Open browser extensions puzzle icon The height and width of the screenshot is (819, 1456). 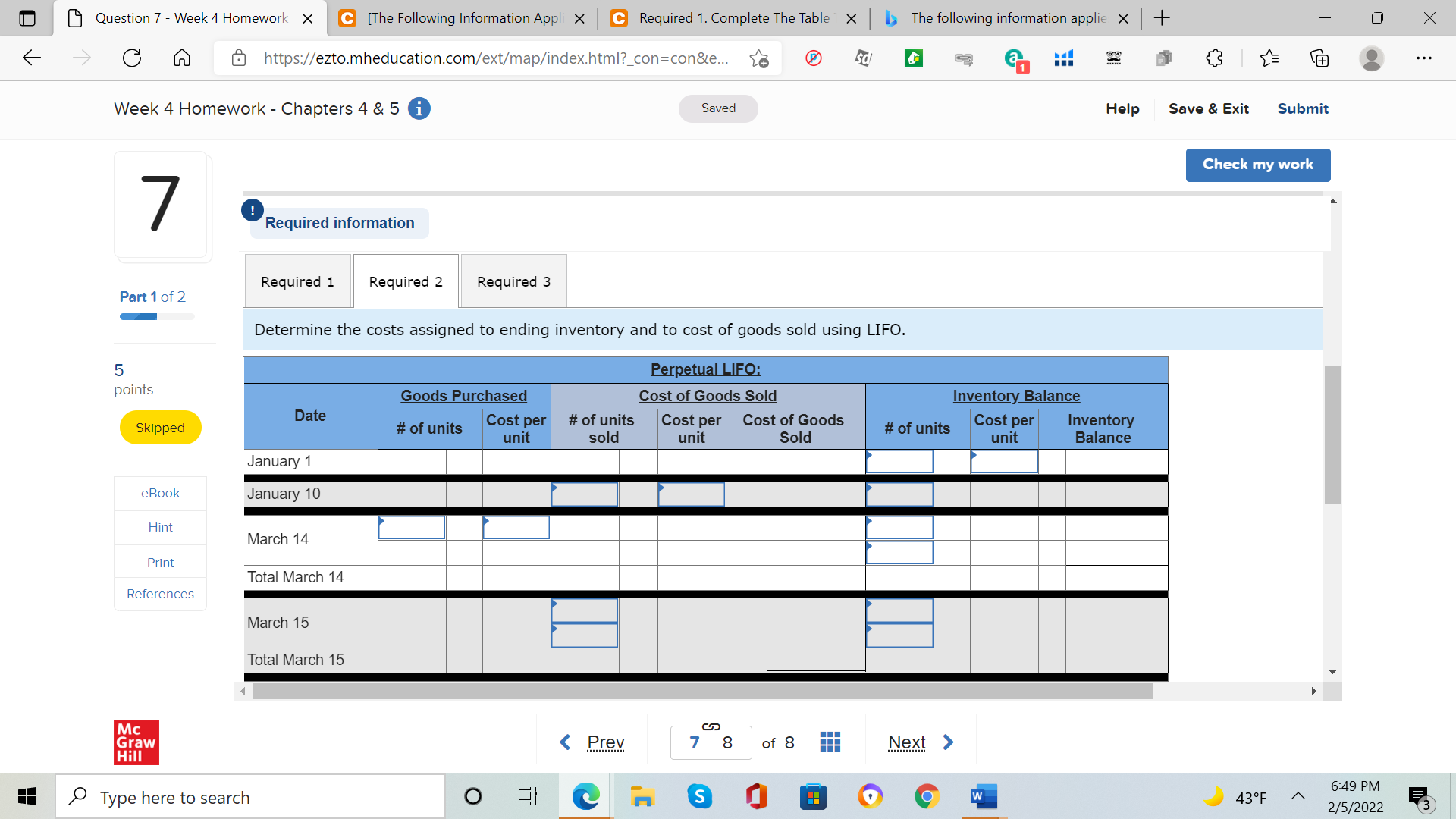click(1214, 58)
